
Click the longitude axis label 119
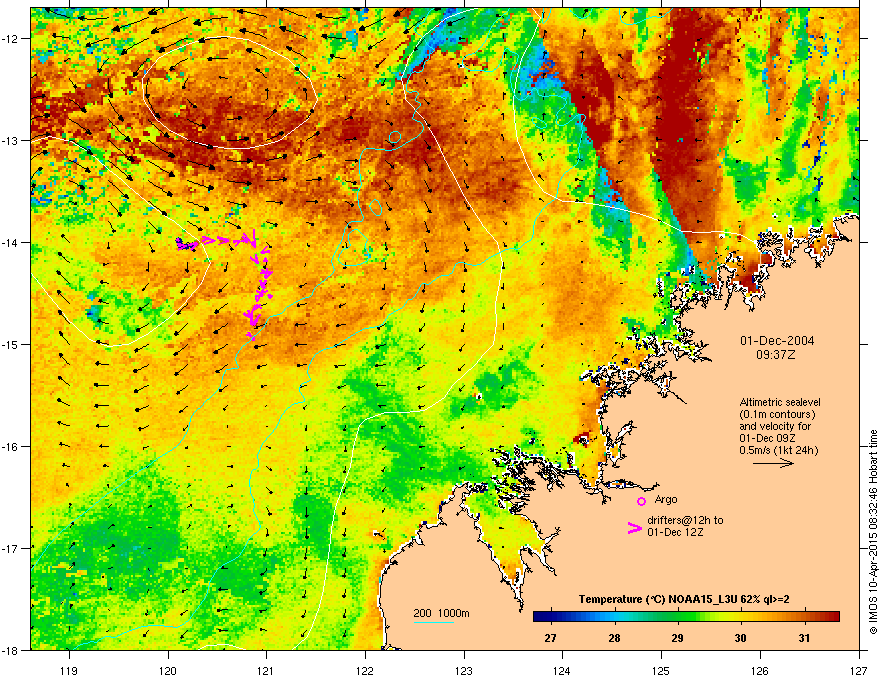[x=69, y=670]
